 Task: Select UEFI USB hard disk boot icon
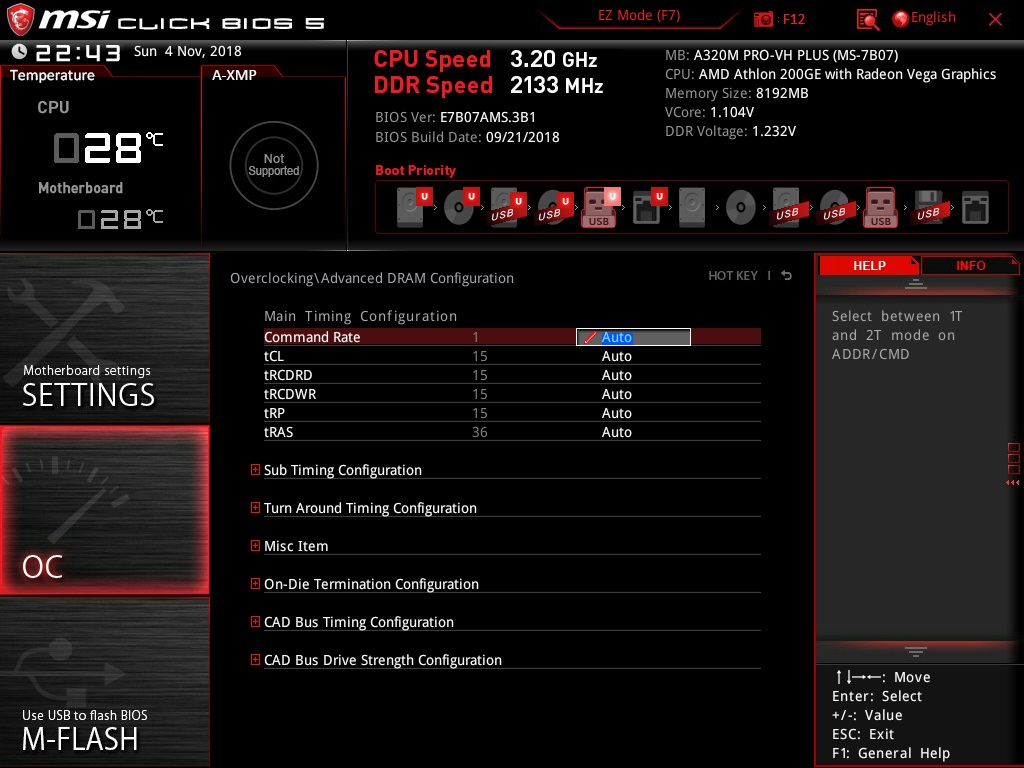point(508,208)
